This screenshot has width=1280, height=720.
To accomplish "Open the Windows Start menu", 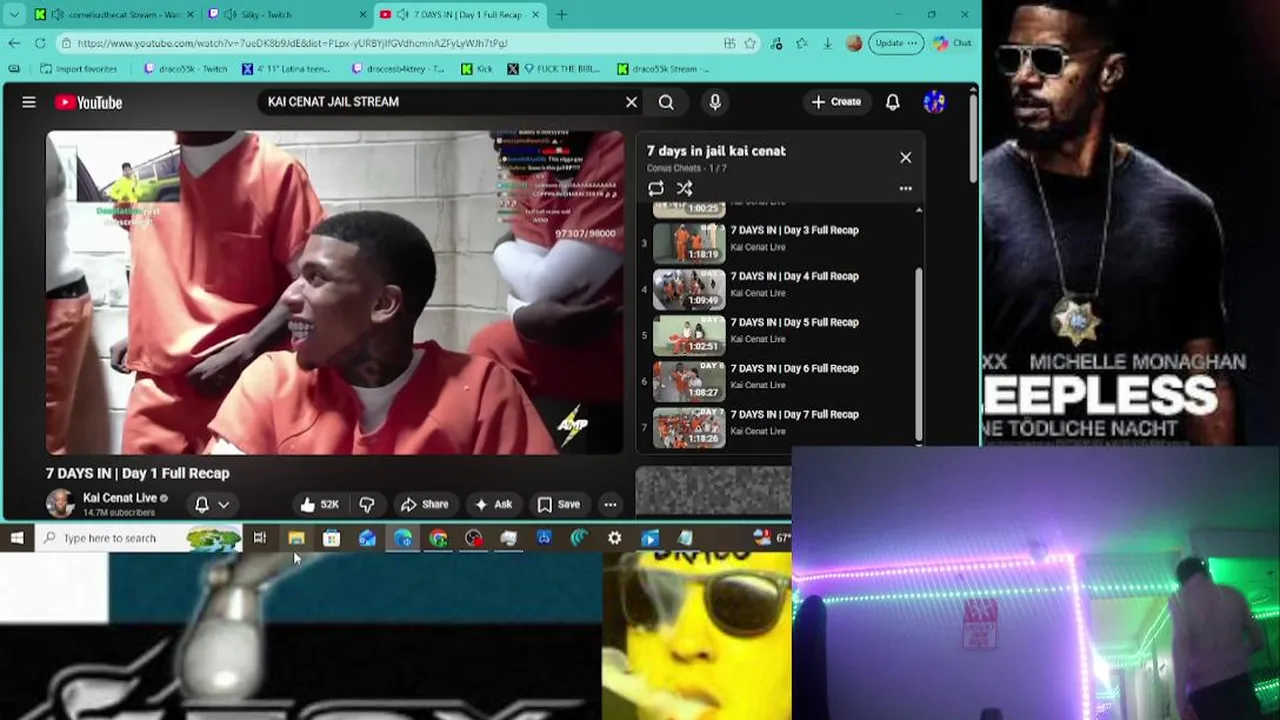I will [17, 538].
